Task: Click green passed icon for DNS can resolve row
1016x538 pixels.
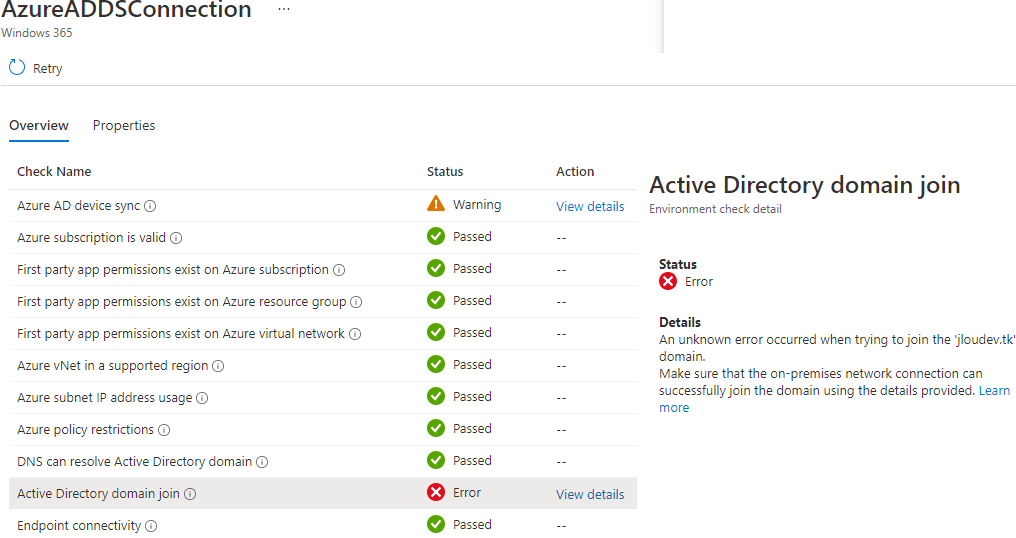Action: (436, 460)
